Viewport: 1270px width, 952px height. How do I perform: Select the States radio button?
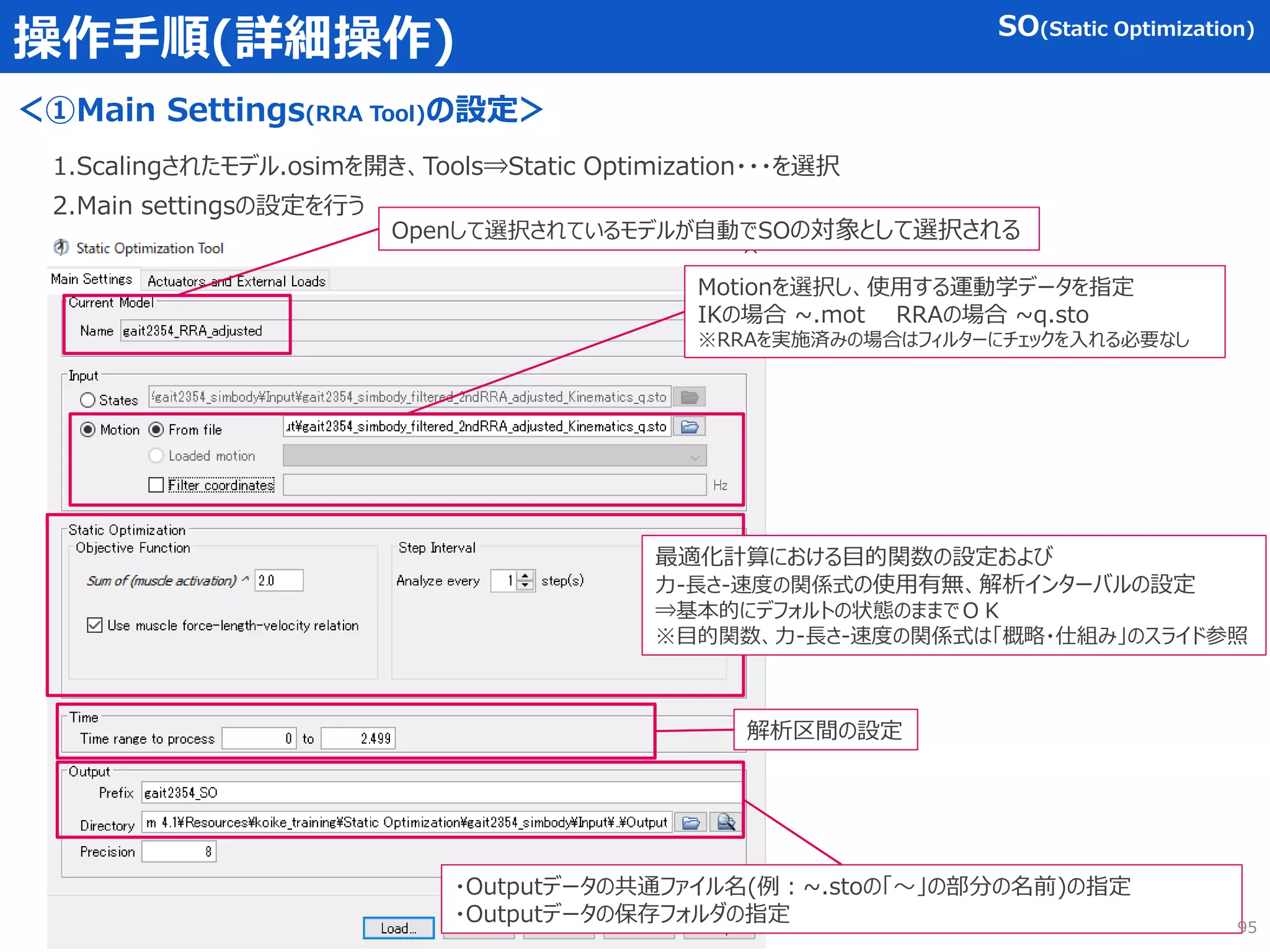[x=88, y=400]
